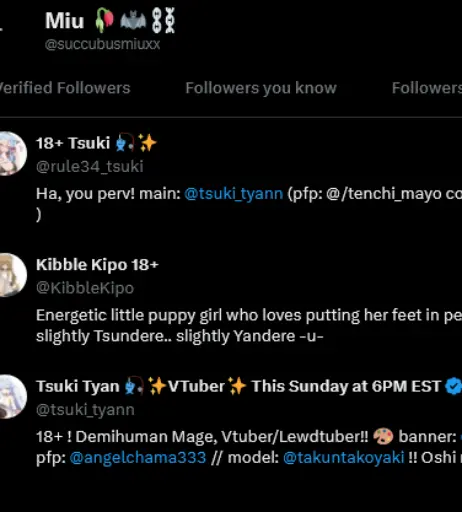Open the @takuntakoyaki model credit link
This screenshot has width=462, height=512.
[344, 458]
